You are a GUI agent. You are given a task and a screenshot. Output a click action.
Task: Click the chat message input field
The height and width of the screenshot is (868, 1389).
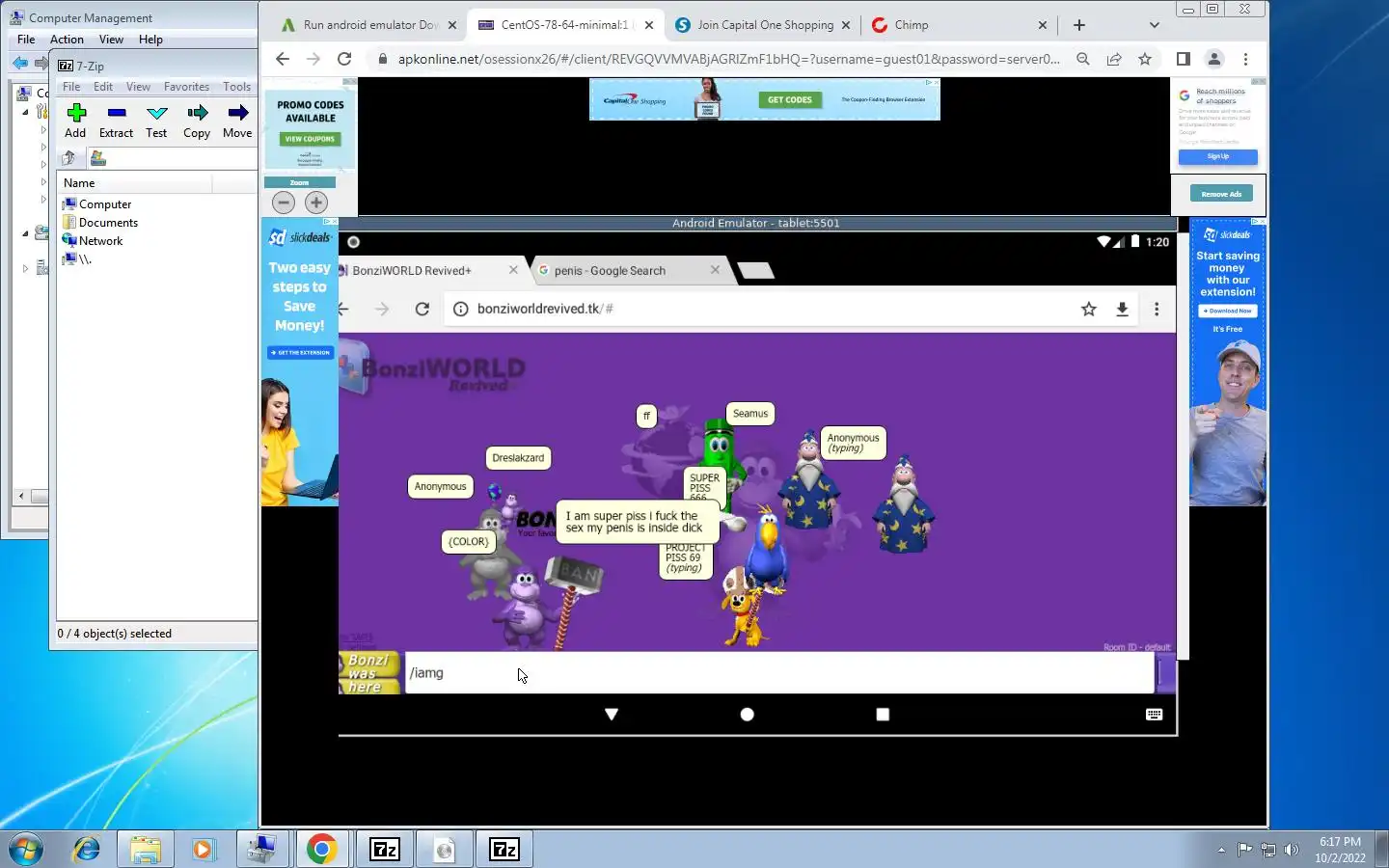click(x=779, y=673)
